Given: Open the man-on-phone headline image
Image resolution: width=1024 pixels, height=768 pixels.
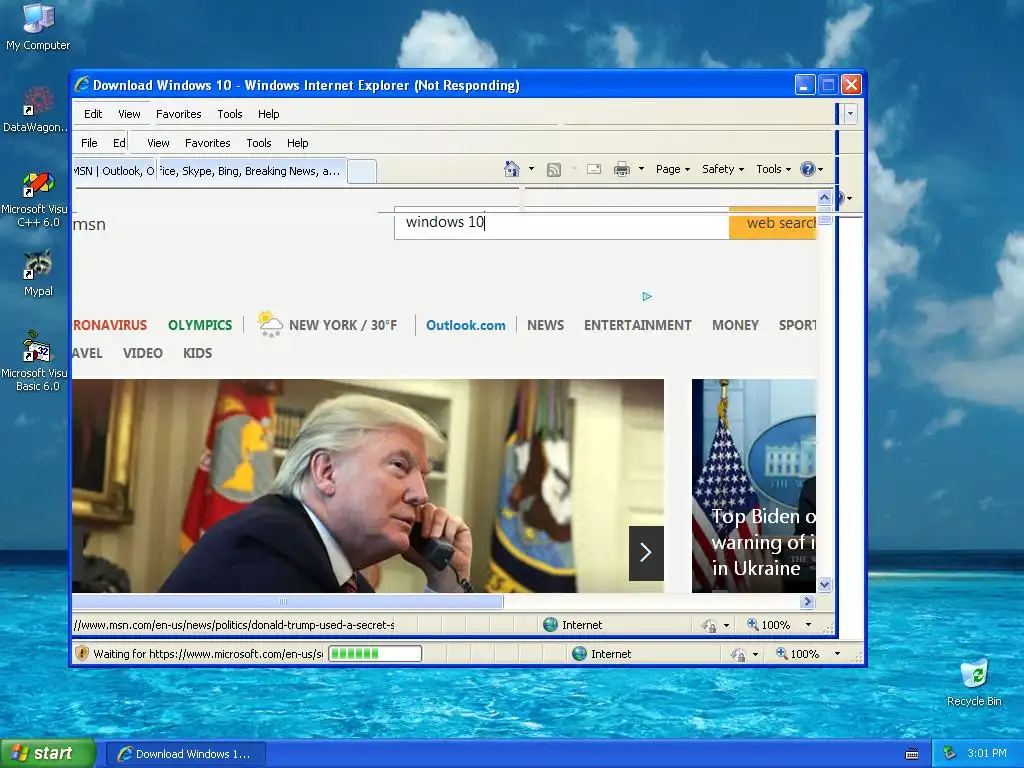Looking at the screenshot, I should 368,486.
